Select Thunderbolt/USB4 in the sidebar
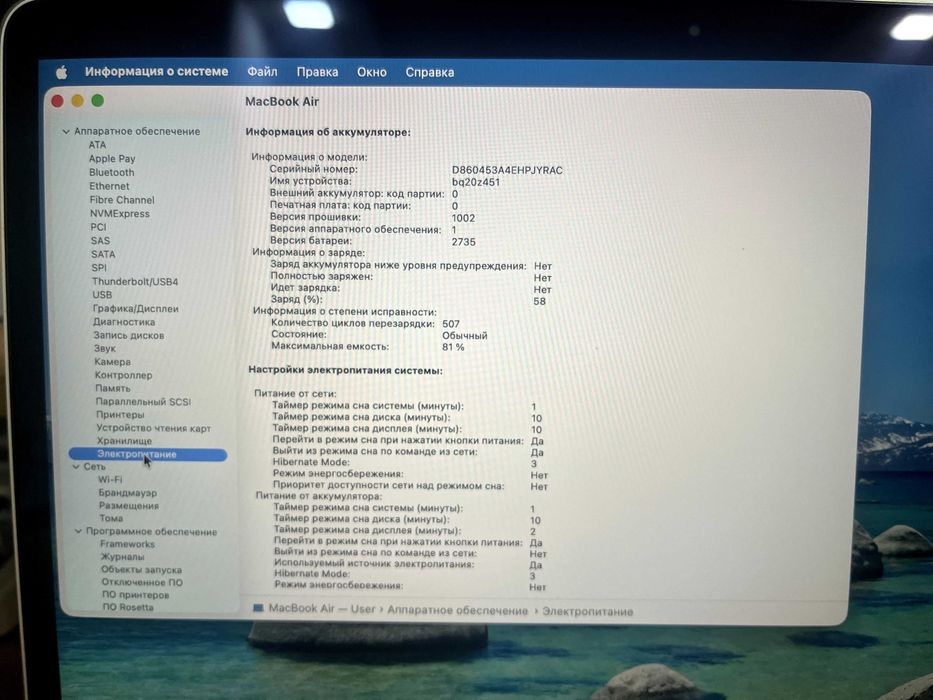The height and width of the screenshot is (700, 933). pos(134,282)
